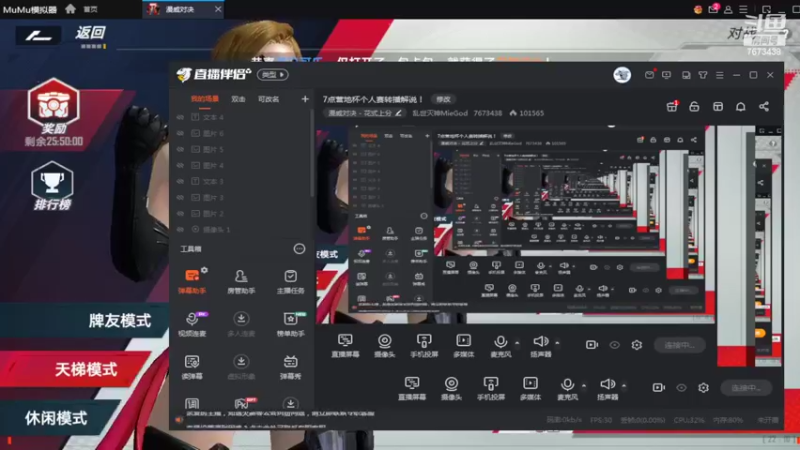Open mail icon in 直播伴侣 title bar
The image size is (800, 450).
coord(649,75)
